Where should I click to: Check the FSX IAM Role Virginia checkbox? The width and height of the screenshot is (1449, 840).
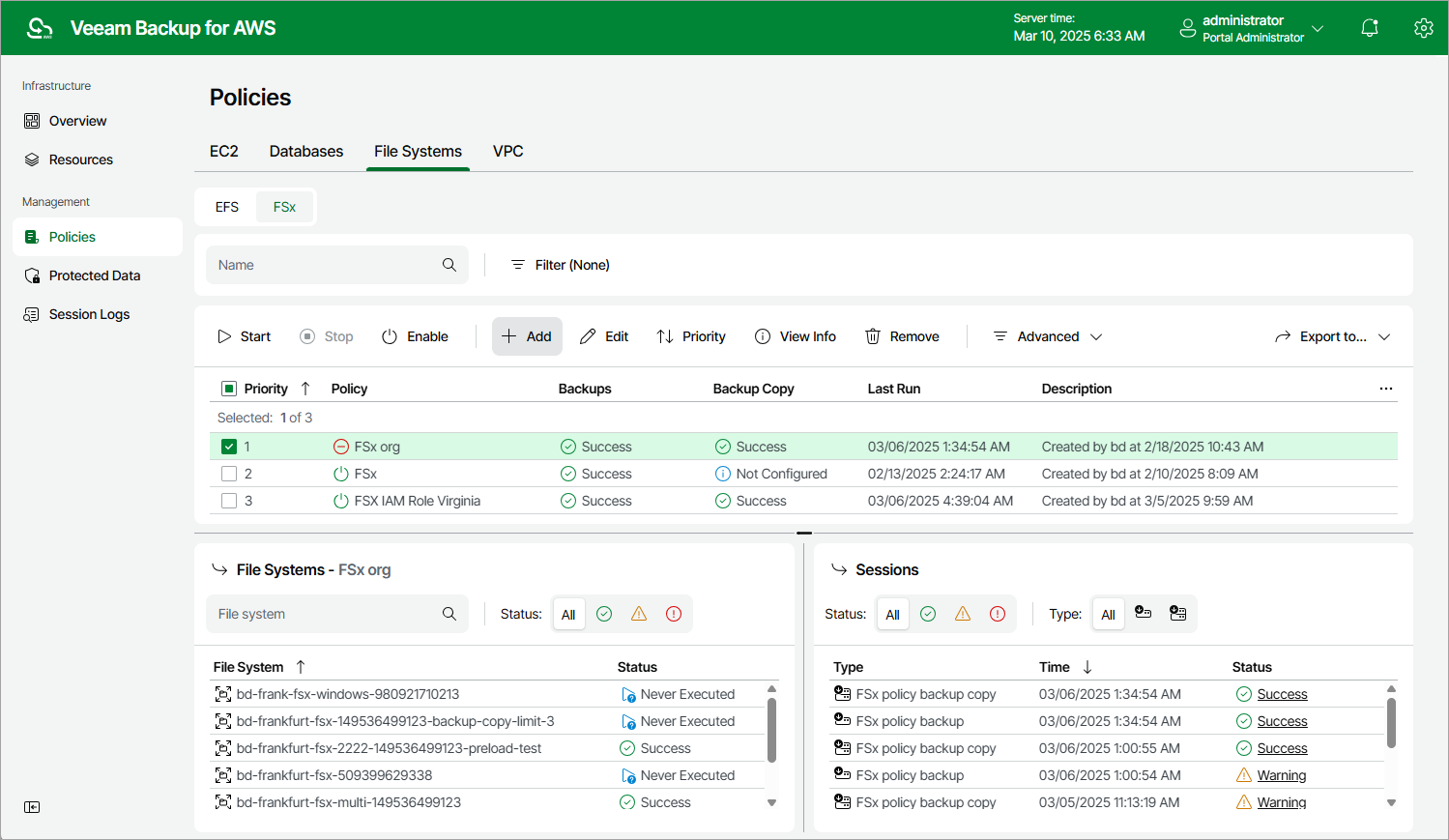pyautogui.click(x=229, y=501)
